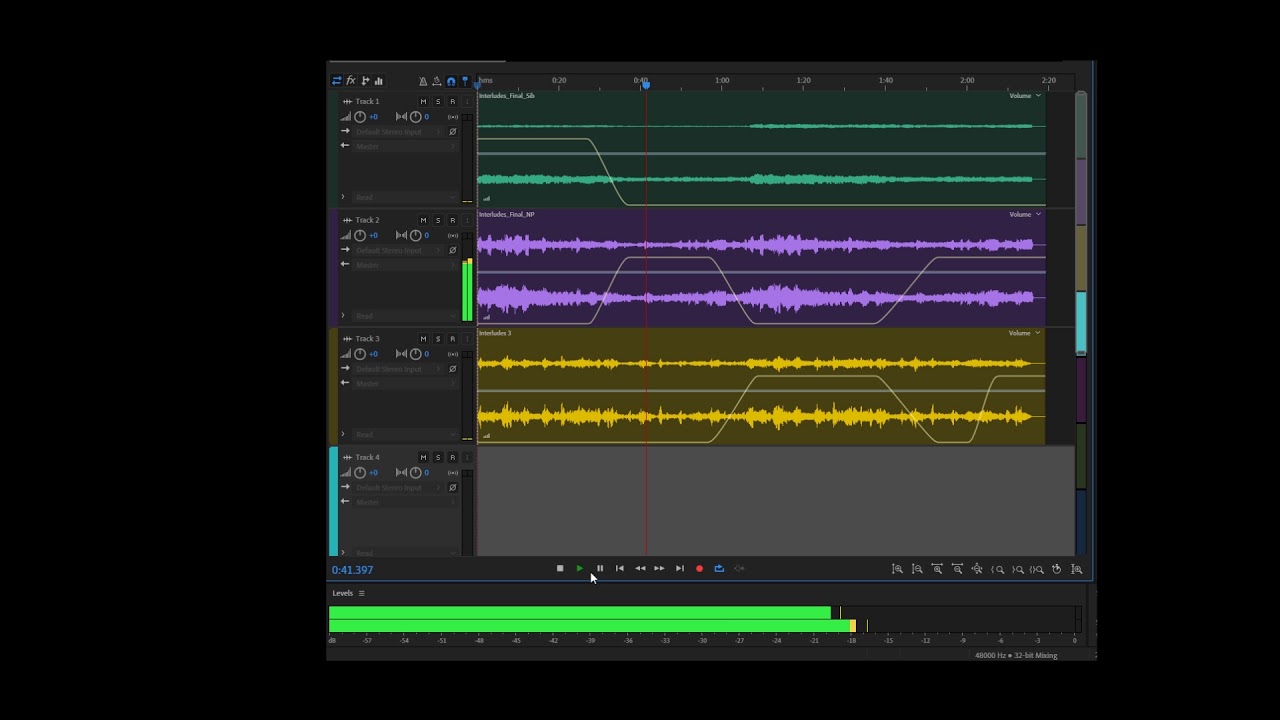Solo Track 3

pyautogui.click(x=438, y=339)
